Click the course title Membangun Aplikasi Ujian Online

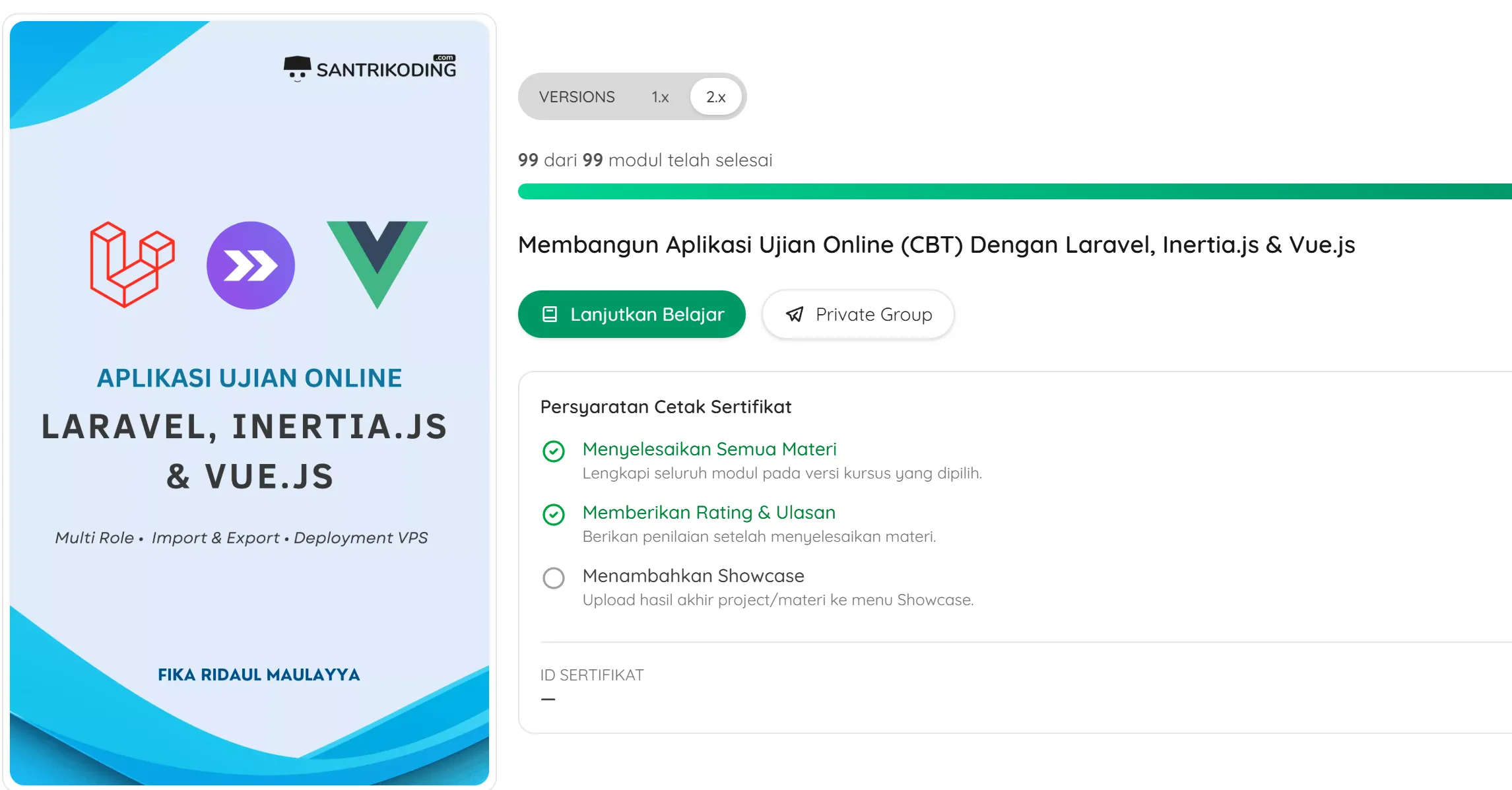[937, 245]
